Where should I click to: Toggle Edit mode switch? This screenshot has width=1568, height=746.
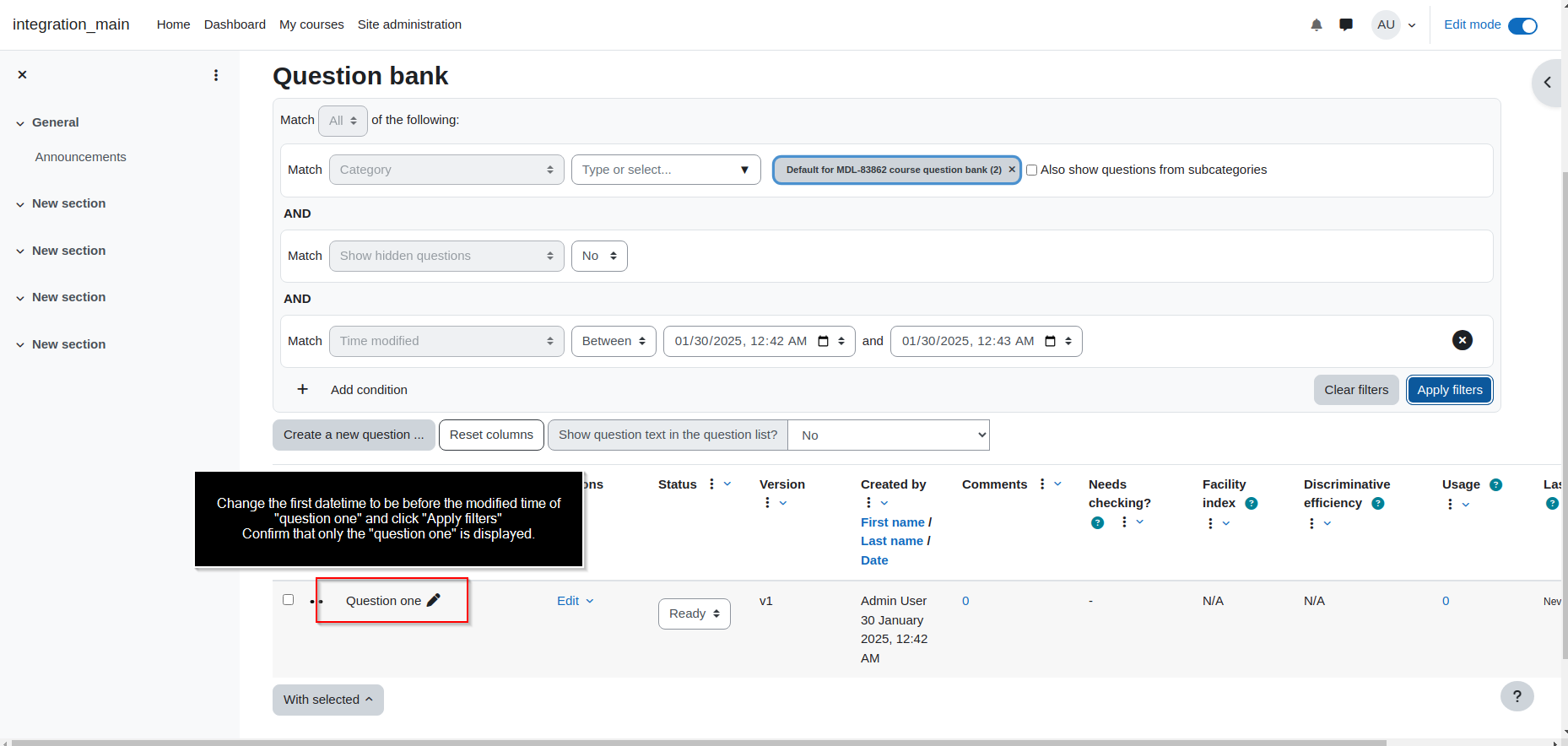tap(1522, 25)
